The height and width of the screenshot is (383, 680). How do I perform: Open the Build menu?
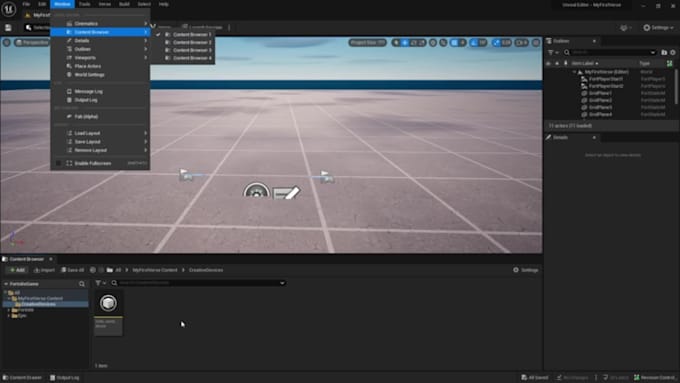click(x=124, y=4)
